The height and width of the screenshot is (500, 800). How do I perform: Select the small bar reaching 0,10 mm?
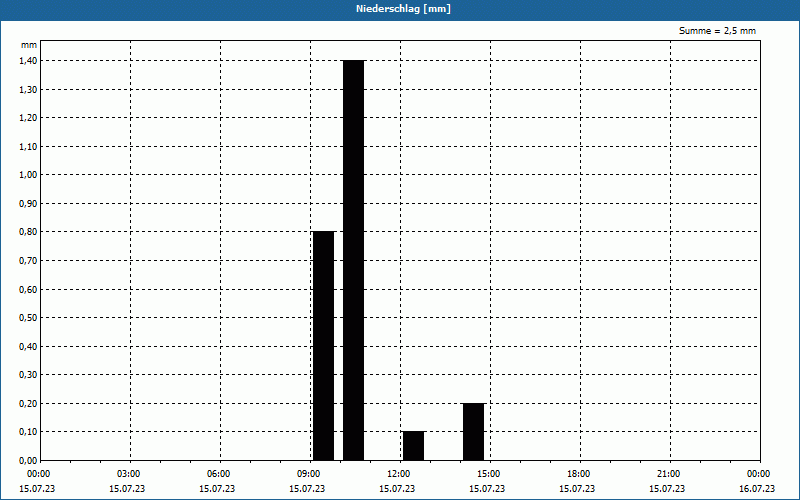pos(413,446)
